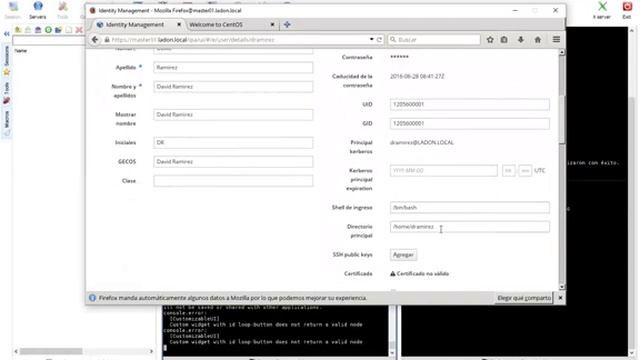Dismiss the Firefox data notification bar

coord(560,298)
